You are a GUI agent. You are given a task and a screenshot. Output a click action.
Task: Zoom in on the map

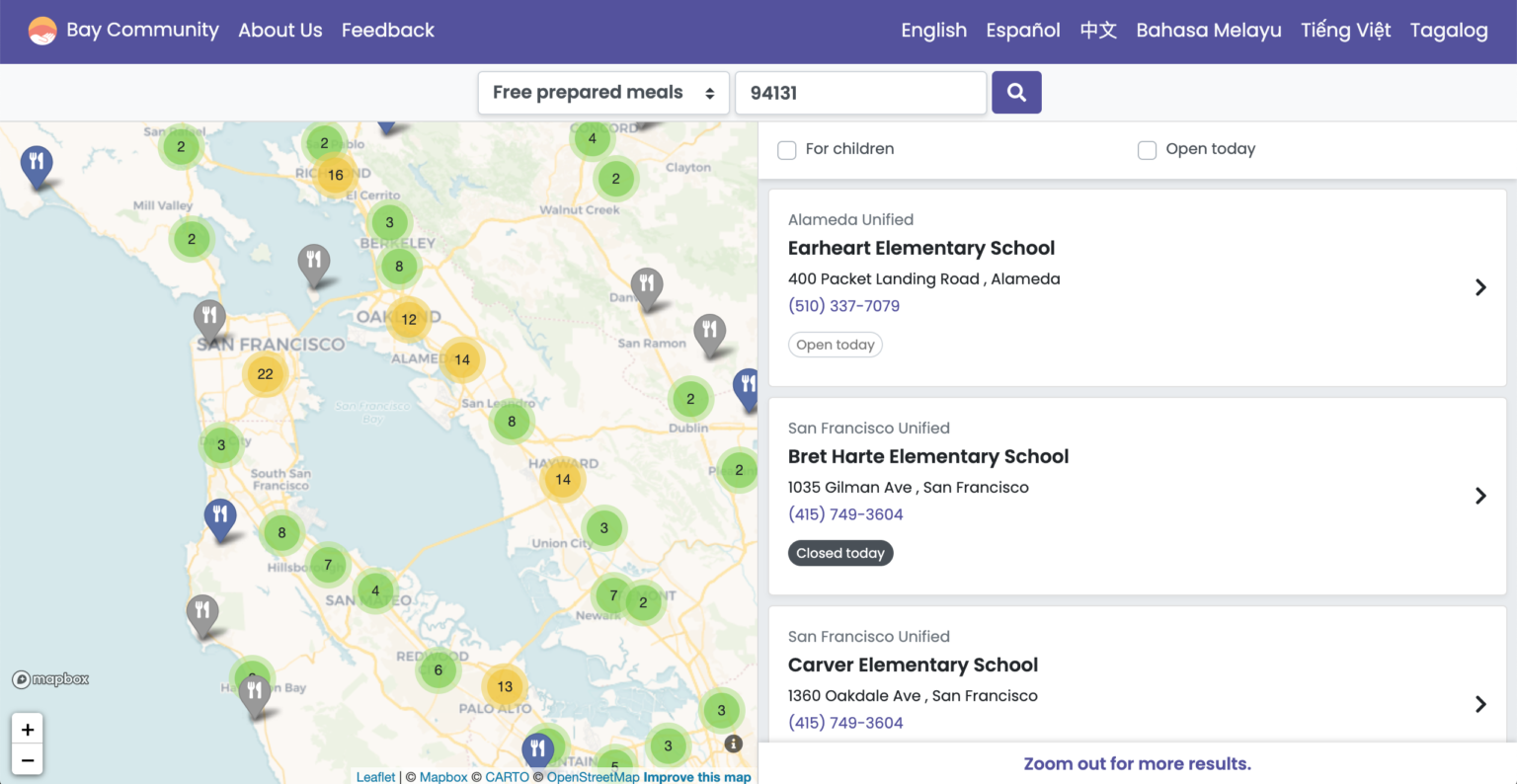[x=28, y=730]
